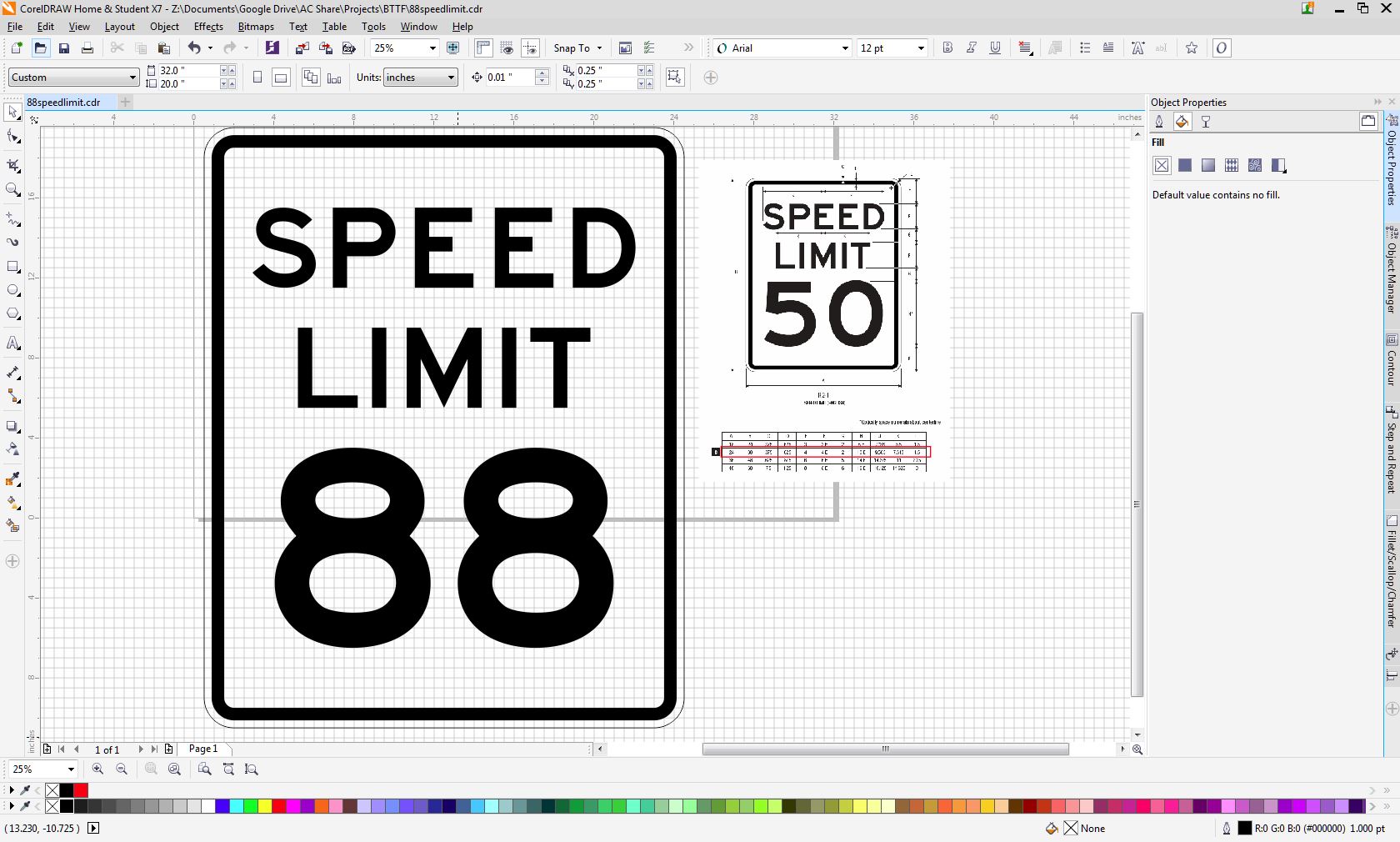The height and width of the screenshot is (842, 1400).
Task: Expand the document palette flyout arrow
Action: [x=11, y=790]
